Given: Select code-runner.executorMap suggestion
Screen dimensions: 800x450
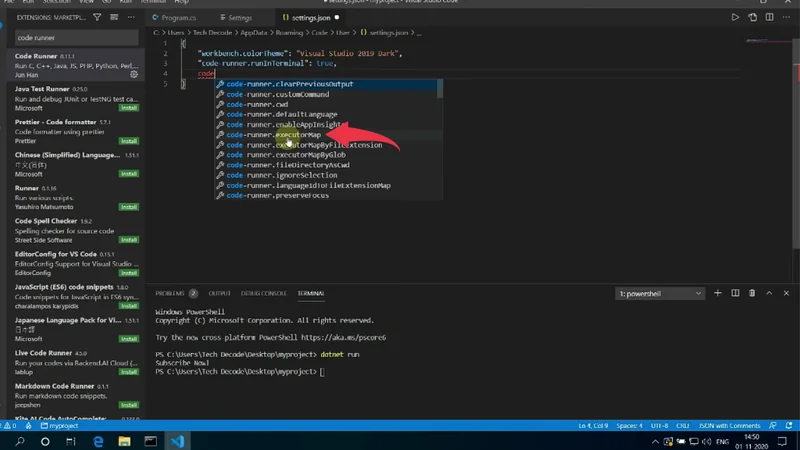Looking at the screenshot, I should click(273, 135).
